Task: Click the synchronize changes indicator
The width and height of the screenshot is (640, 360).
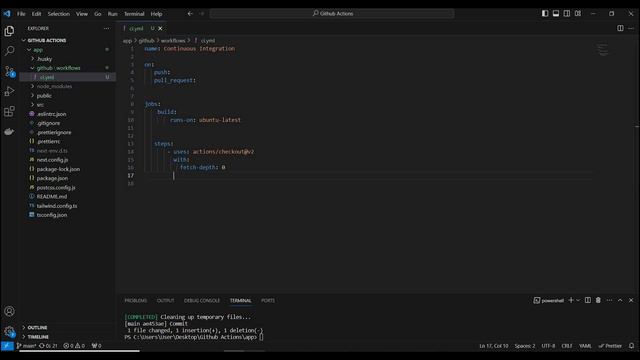Action: tap(48, 346)
